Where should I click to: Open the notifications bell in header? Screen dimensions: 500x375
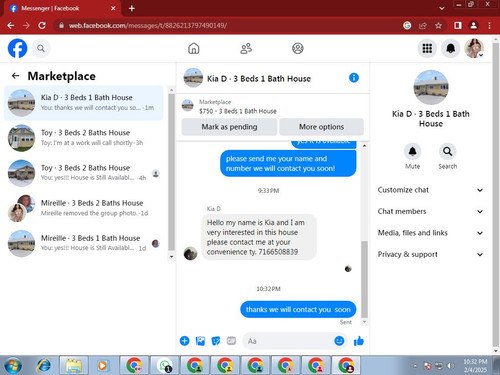coord(450,49)
